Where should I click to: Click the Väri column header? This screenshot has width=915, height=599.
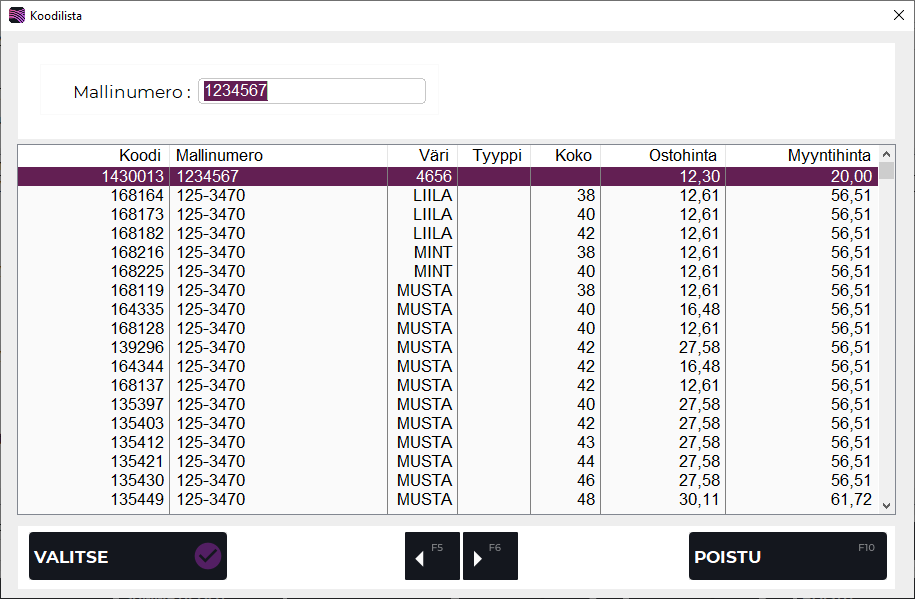422,155
